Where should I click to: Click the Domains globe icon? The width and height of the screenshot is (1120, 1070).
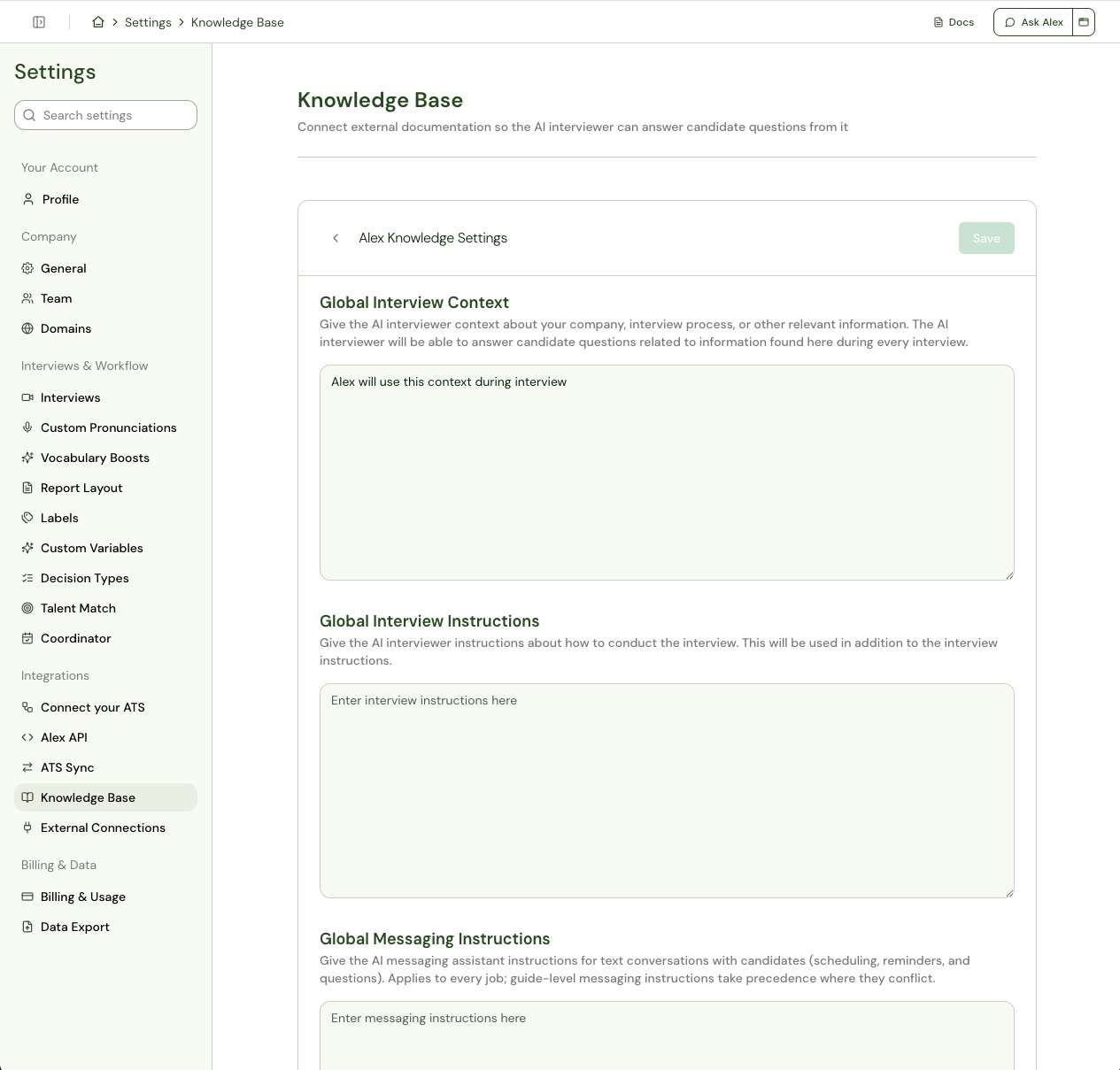[27, 328]
